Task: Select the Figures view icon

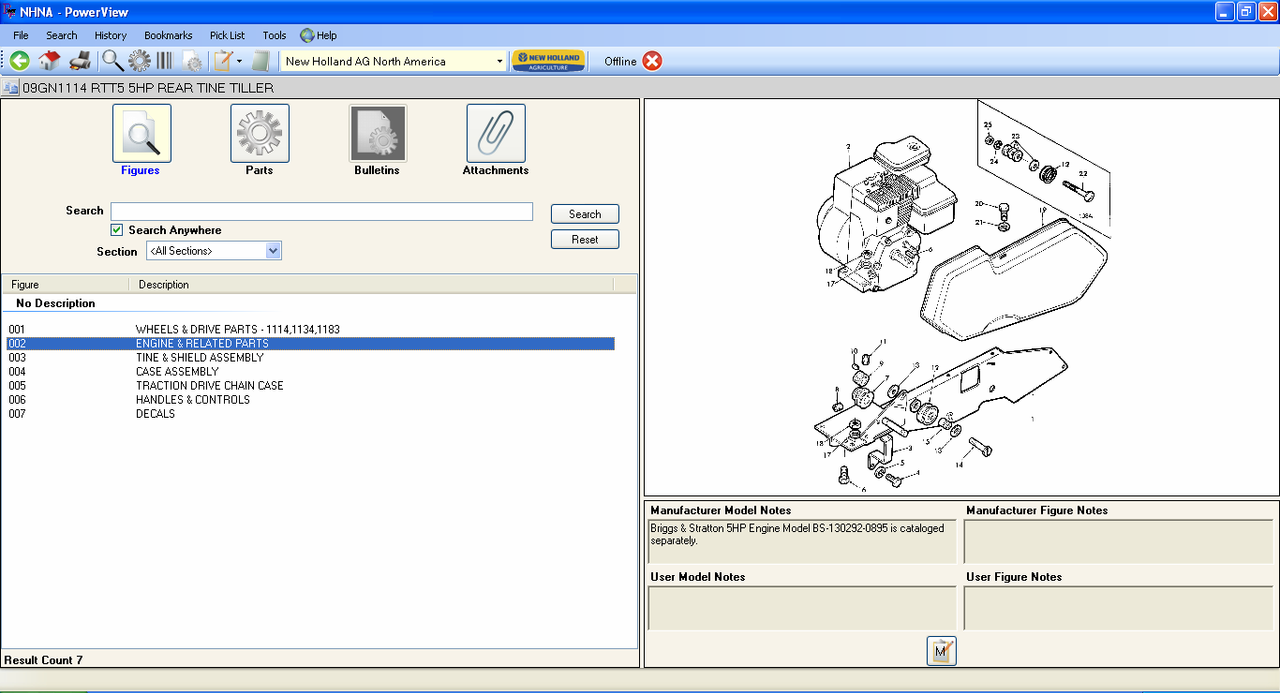Action: 141,133
